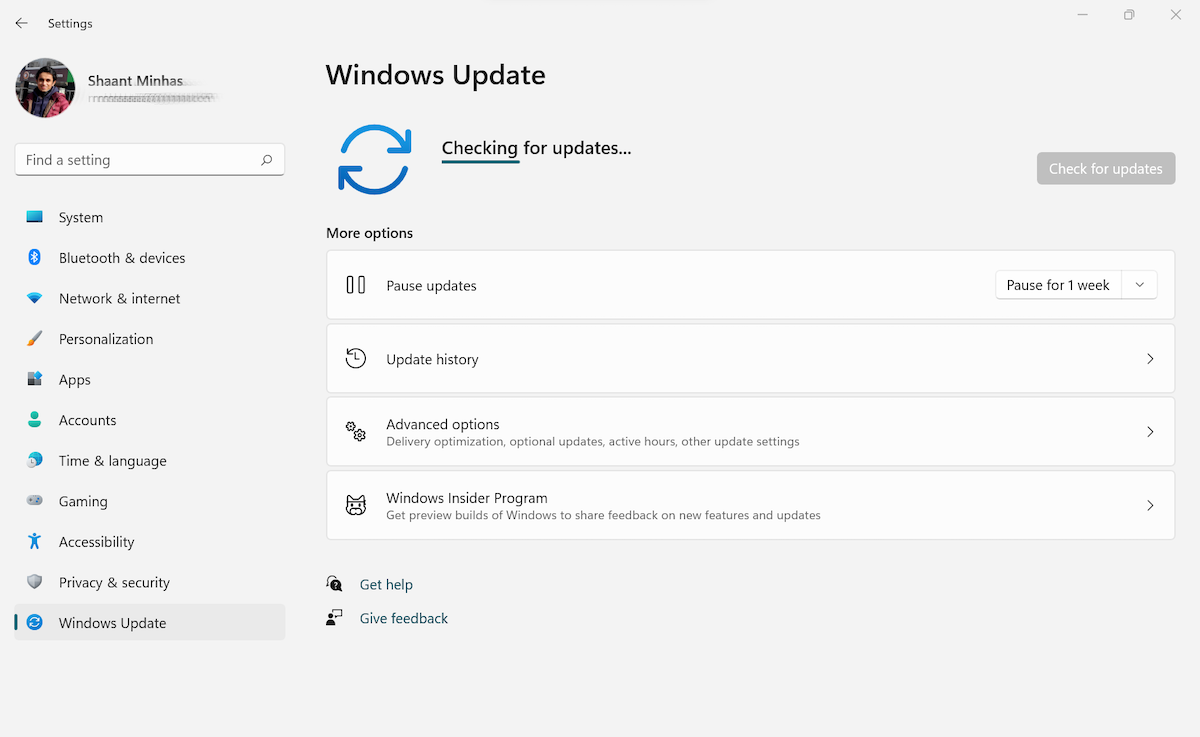The height and width of the screenshot is (737, 1200).
Task: Open the Pause for 1 week dropdown arrow
Action: pos(1139,284)
